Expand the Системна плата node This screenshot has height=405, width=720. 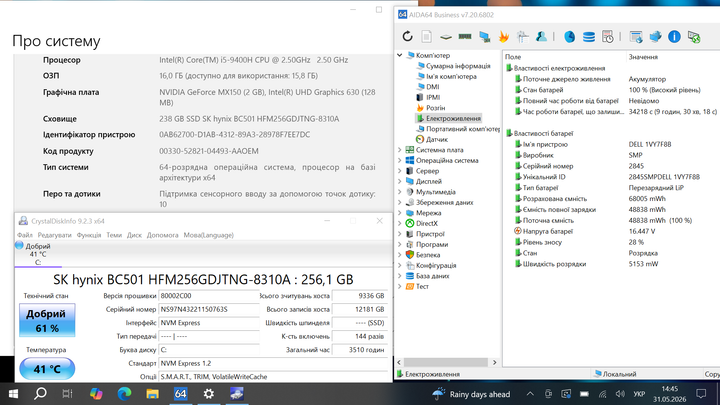399,150
